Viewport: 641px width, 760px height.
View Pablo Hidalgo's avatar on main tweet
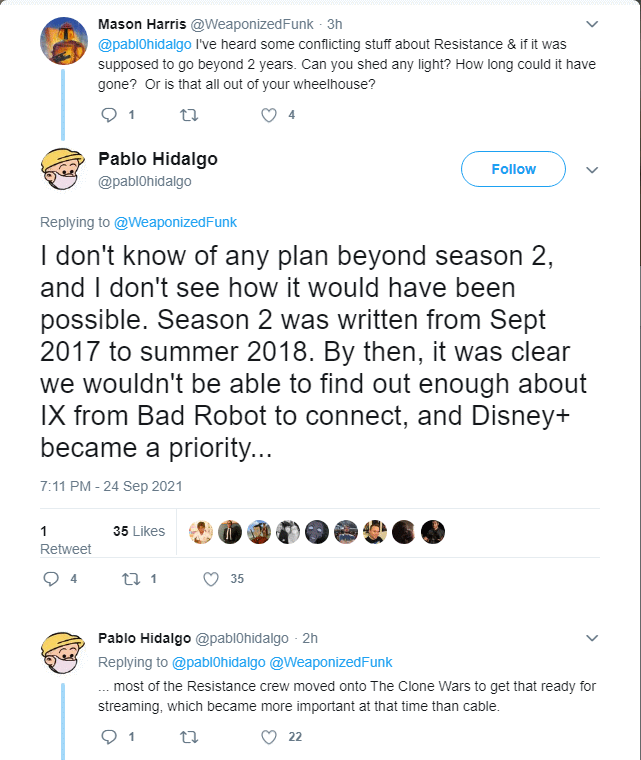pos(61,170)
